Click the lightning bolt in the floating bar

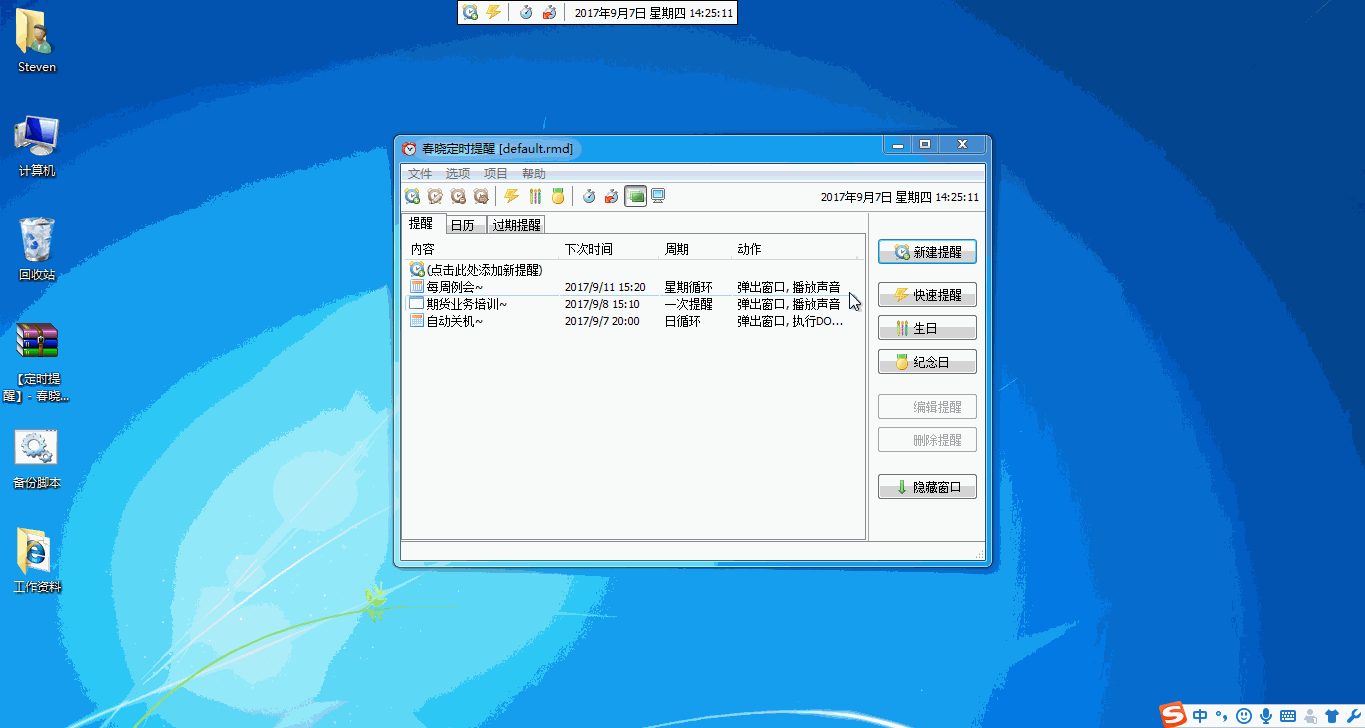click(493, 12)
